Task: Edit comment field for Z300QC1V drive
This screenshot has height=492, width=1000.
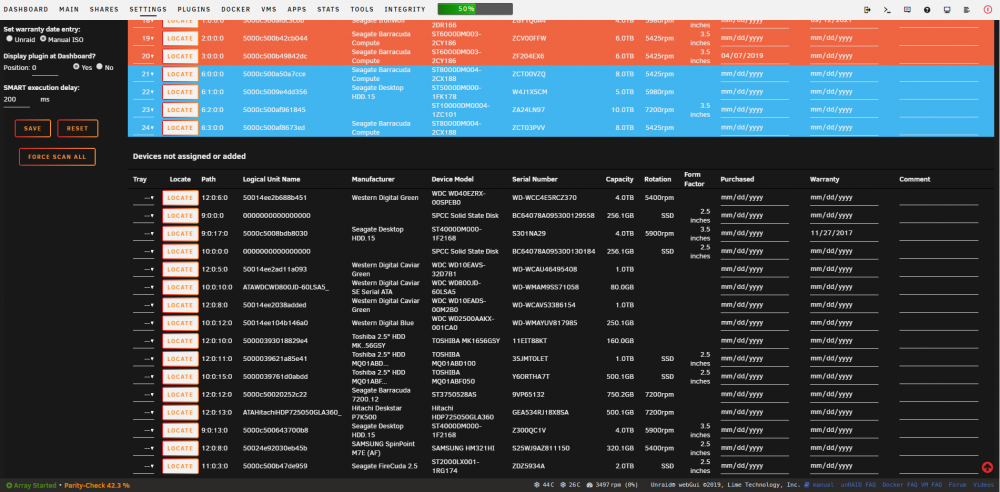Action: (938, 430)
